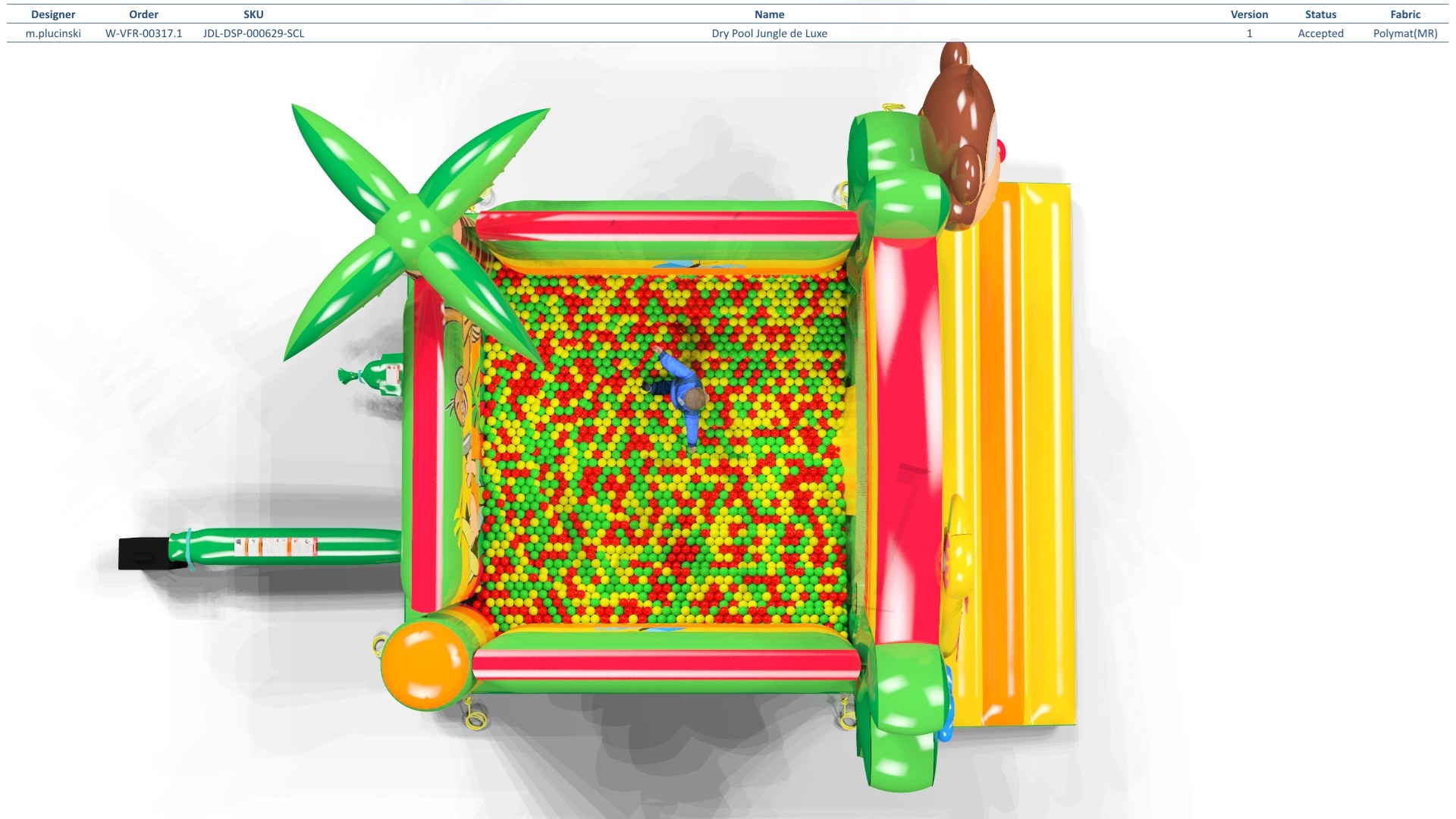Click the 'Status' column header
The image size is (1456, 819).
pos(1320,14)
